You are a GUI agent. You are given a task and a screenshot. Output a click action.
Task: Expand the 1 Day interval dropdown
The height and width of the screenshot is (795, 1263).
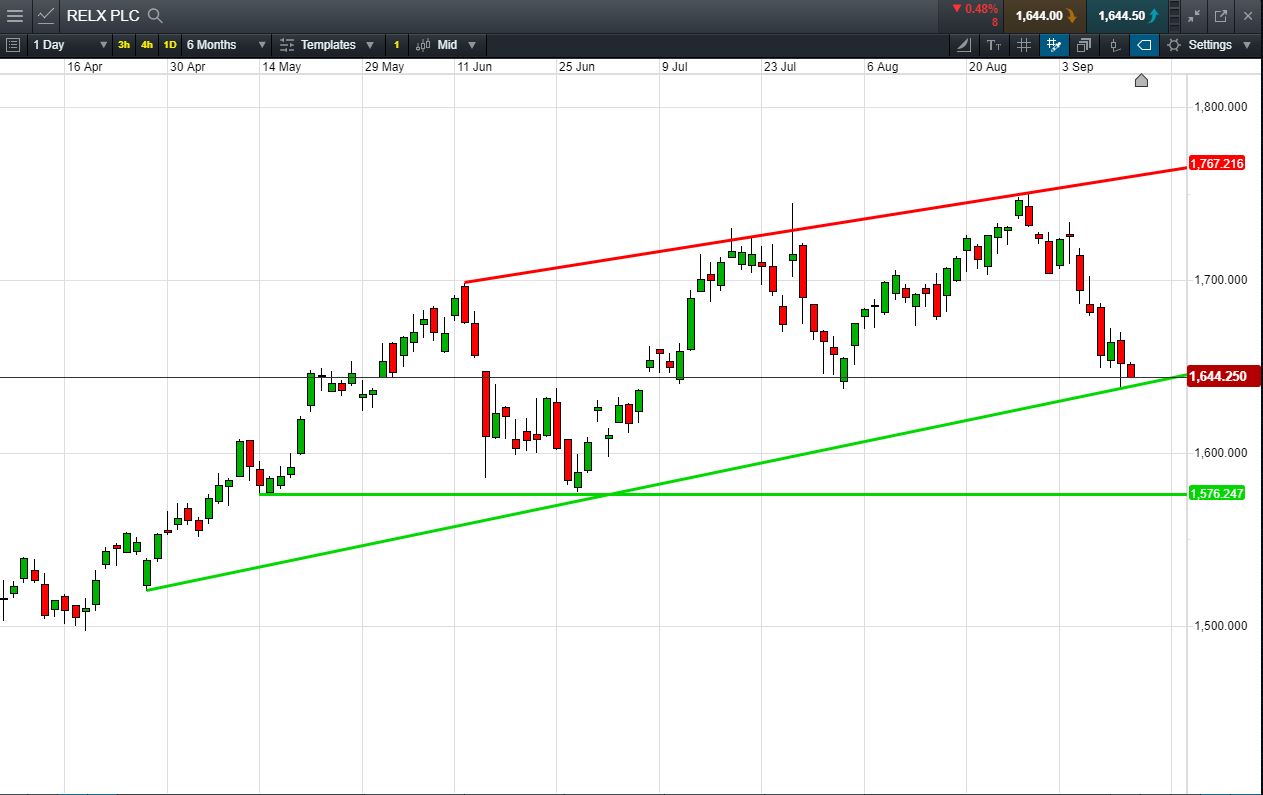click(69, 45)
